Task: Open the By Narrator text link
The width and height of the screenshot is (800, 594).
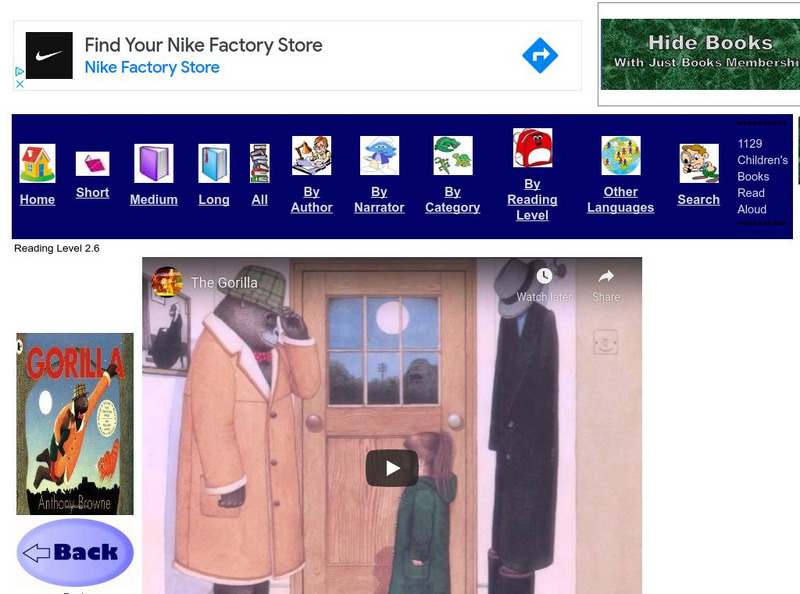Action: (x=379, y=200)
